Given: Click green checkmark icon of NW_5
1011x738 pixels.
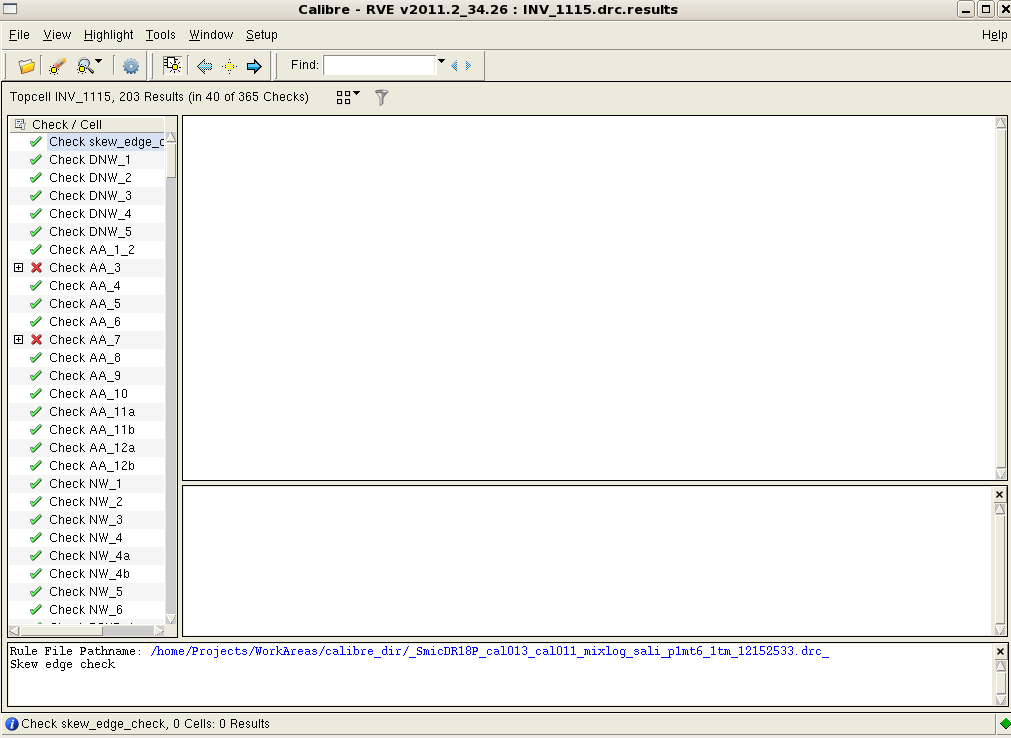Looking at the screenshot, I should pyautogui.click(x=36, y=592).
